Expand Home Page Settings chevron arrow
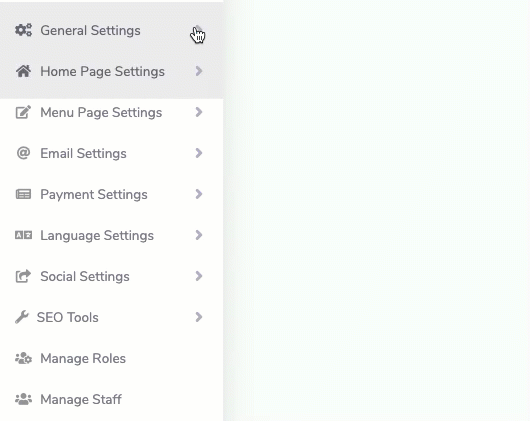530x421 pixels. [x=199, y=71]
